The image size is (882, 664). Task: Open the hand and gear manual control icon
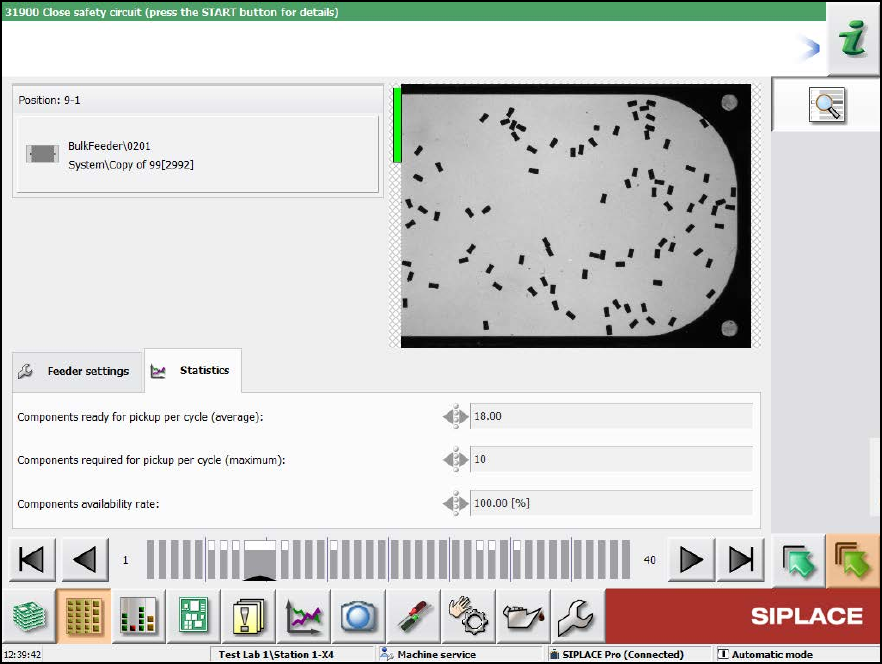pyautogui.click(x=469, y=616)
